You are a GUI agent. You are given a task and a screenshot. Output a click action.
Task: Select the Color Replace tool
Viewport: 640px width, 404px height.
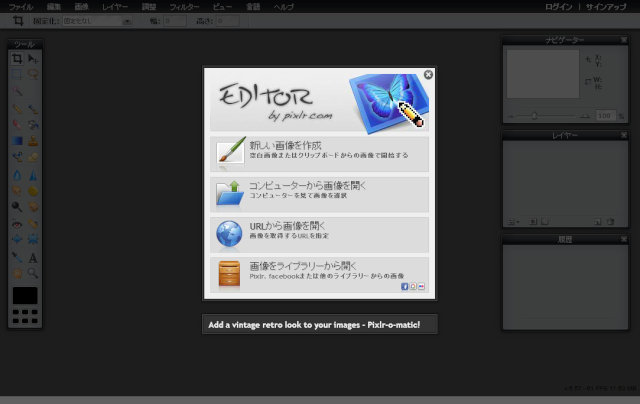[x=17, y=157]
